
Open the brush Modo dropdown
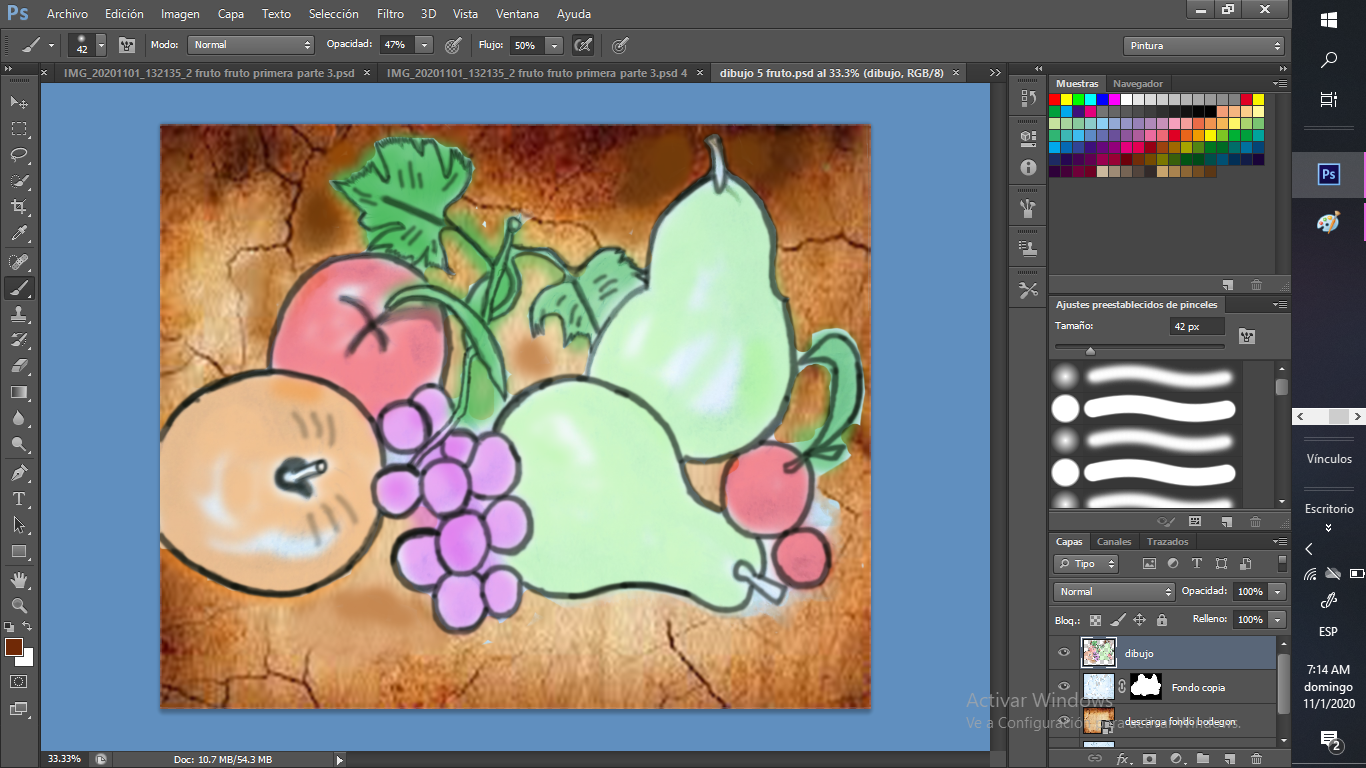[252, 45]
